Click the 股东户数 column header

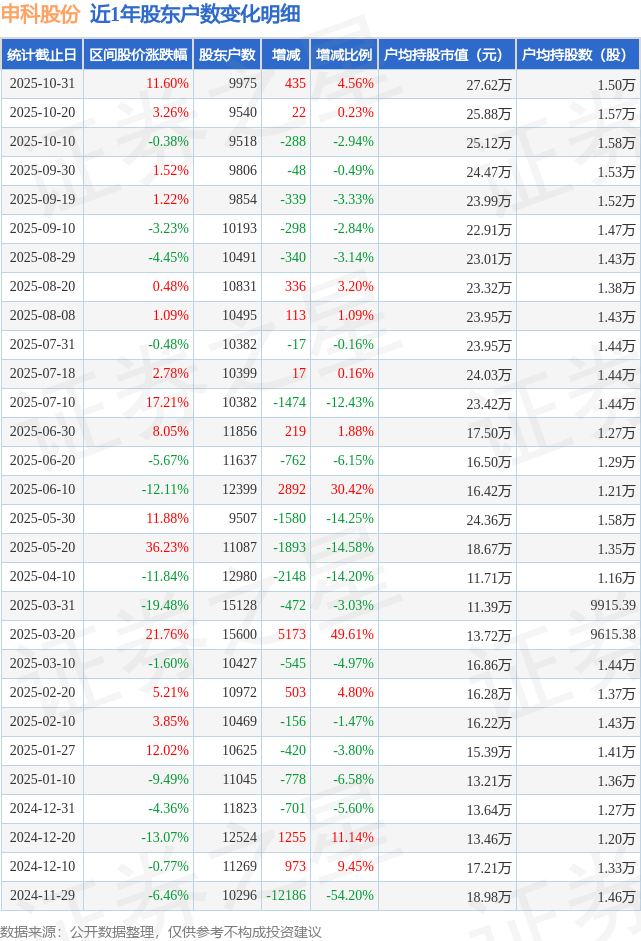[227, 55]
